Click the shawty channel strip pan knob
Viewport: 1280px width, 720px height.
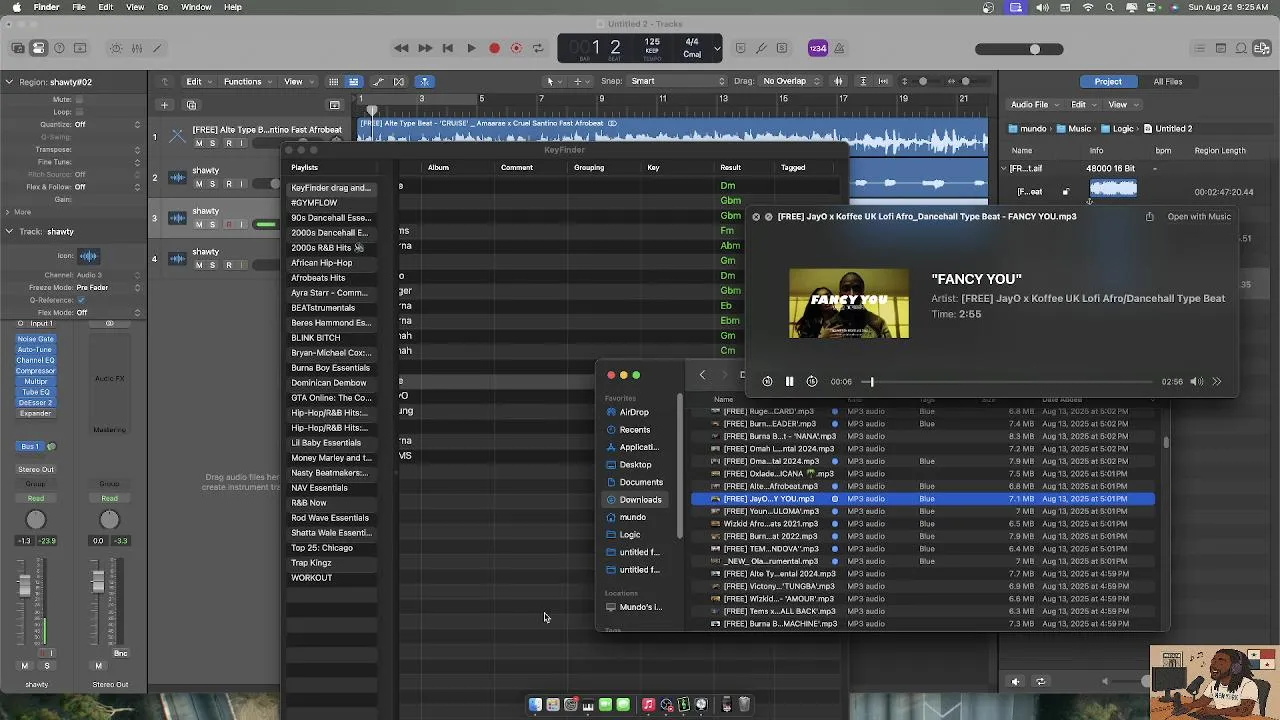point(36,519)
